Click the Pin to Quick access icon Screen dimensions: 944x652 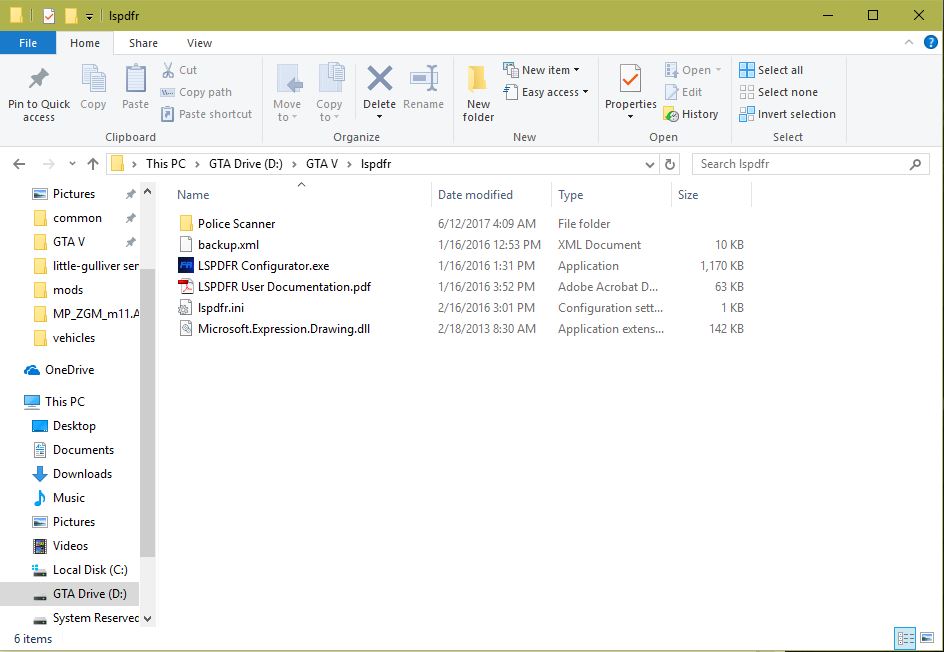point(39,80)
